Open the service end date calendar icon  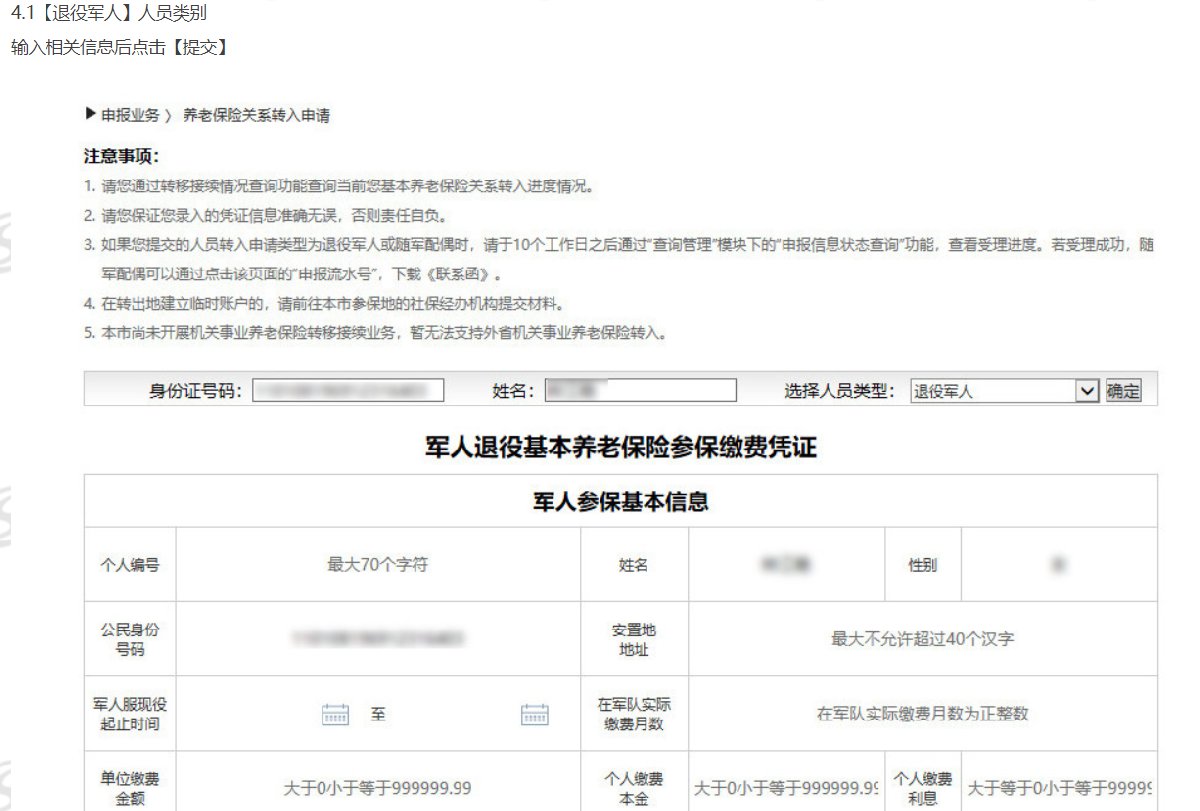click(x=535, y=714)
